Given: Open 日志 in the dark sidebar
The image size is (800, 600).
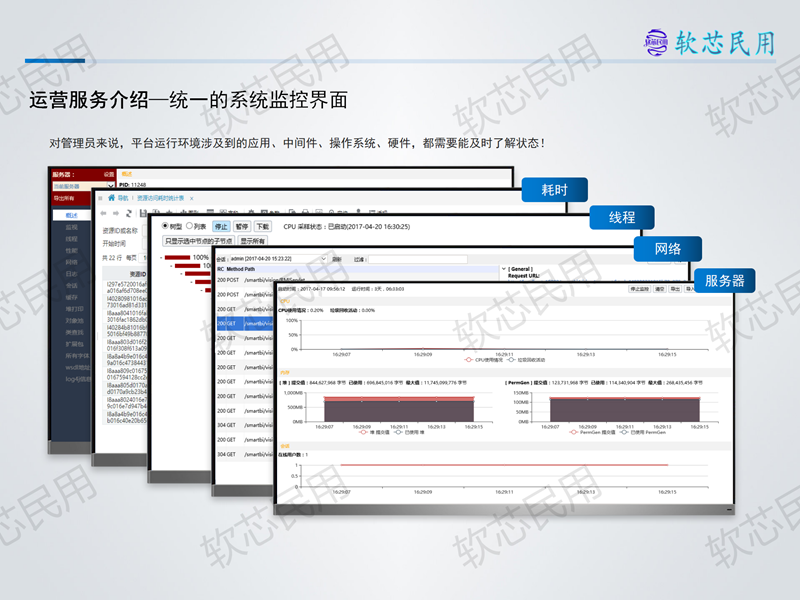Looking at the screenshot, I should coord(71,274).
